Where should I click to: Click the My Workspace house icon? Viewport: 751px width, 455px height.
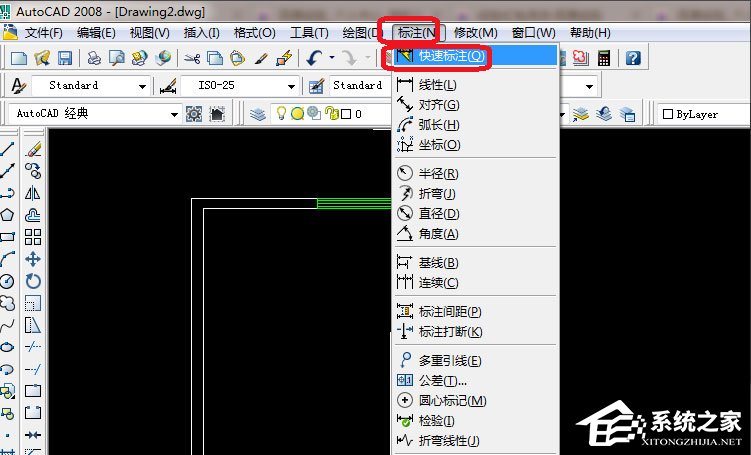point(217,114)
